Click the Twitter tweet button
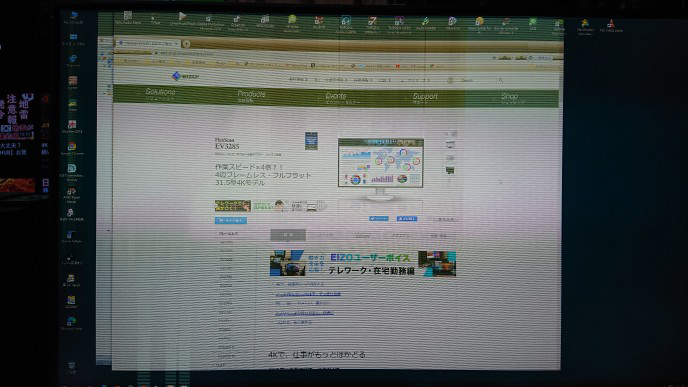 tap(379, 218)
